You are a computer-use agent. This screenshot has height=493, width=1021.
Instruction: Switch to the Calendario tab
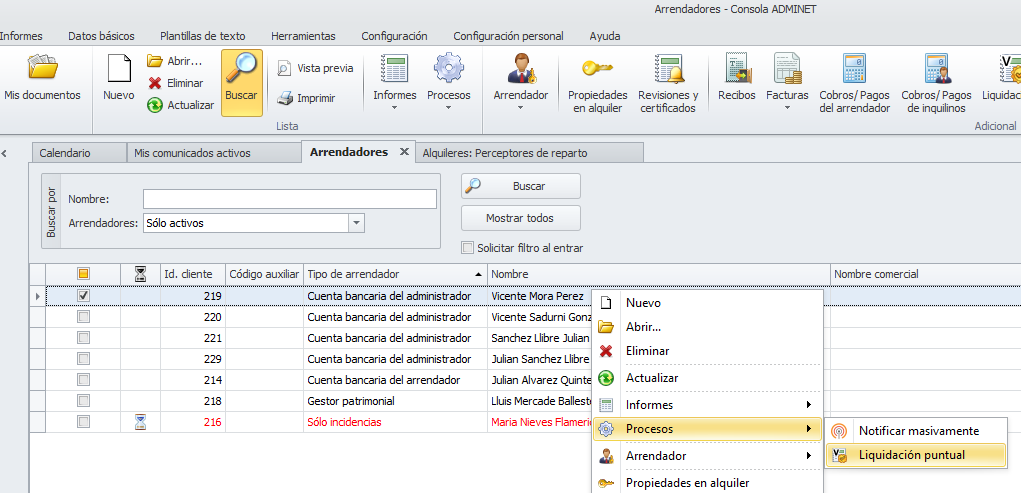(x=65, y=153)
